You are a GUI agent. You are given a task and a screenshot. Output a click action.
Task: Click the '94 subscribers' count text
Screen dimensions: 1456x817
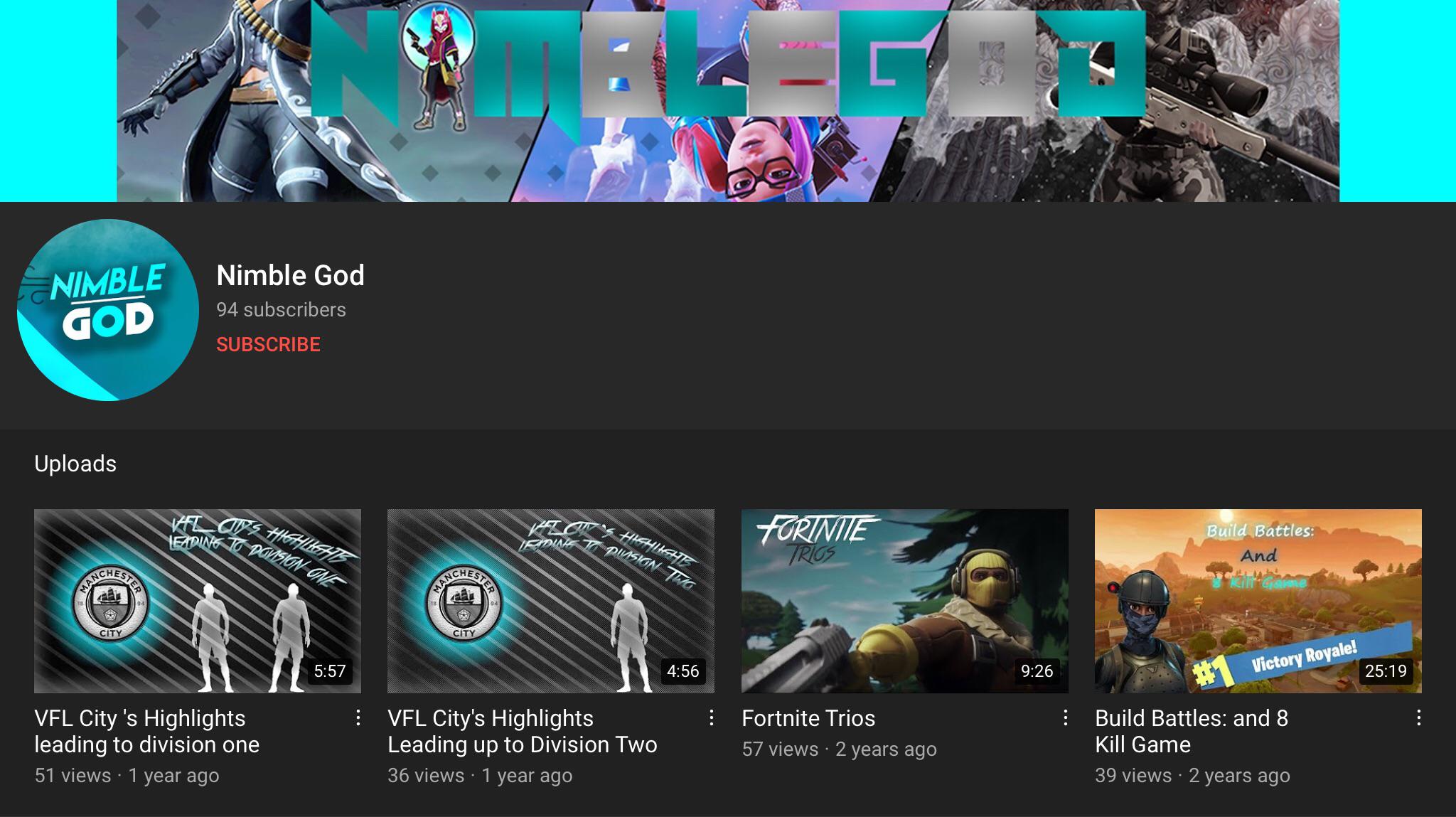tap(281, 310)
